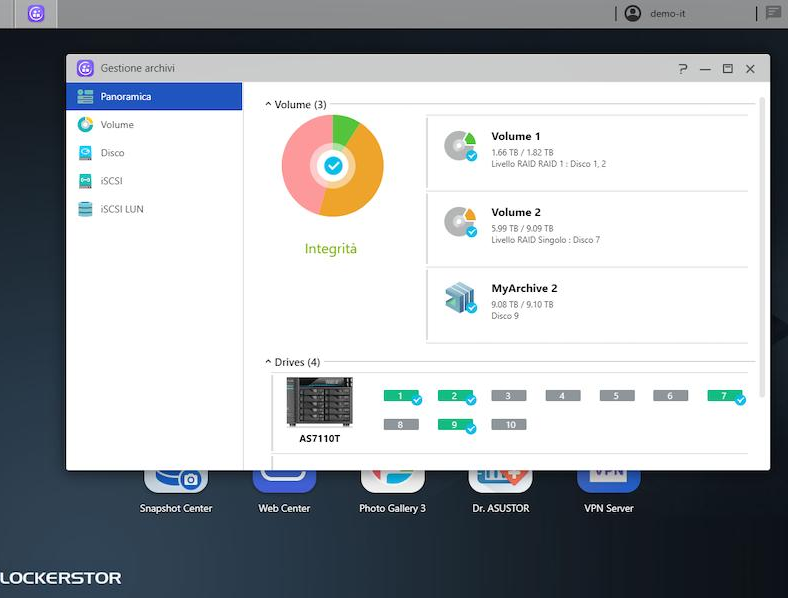Screen dimensions: 788x598
Task: Click the iSCSI sidebar icon
Action: click(x=85, y=181)
